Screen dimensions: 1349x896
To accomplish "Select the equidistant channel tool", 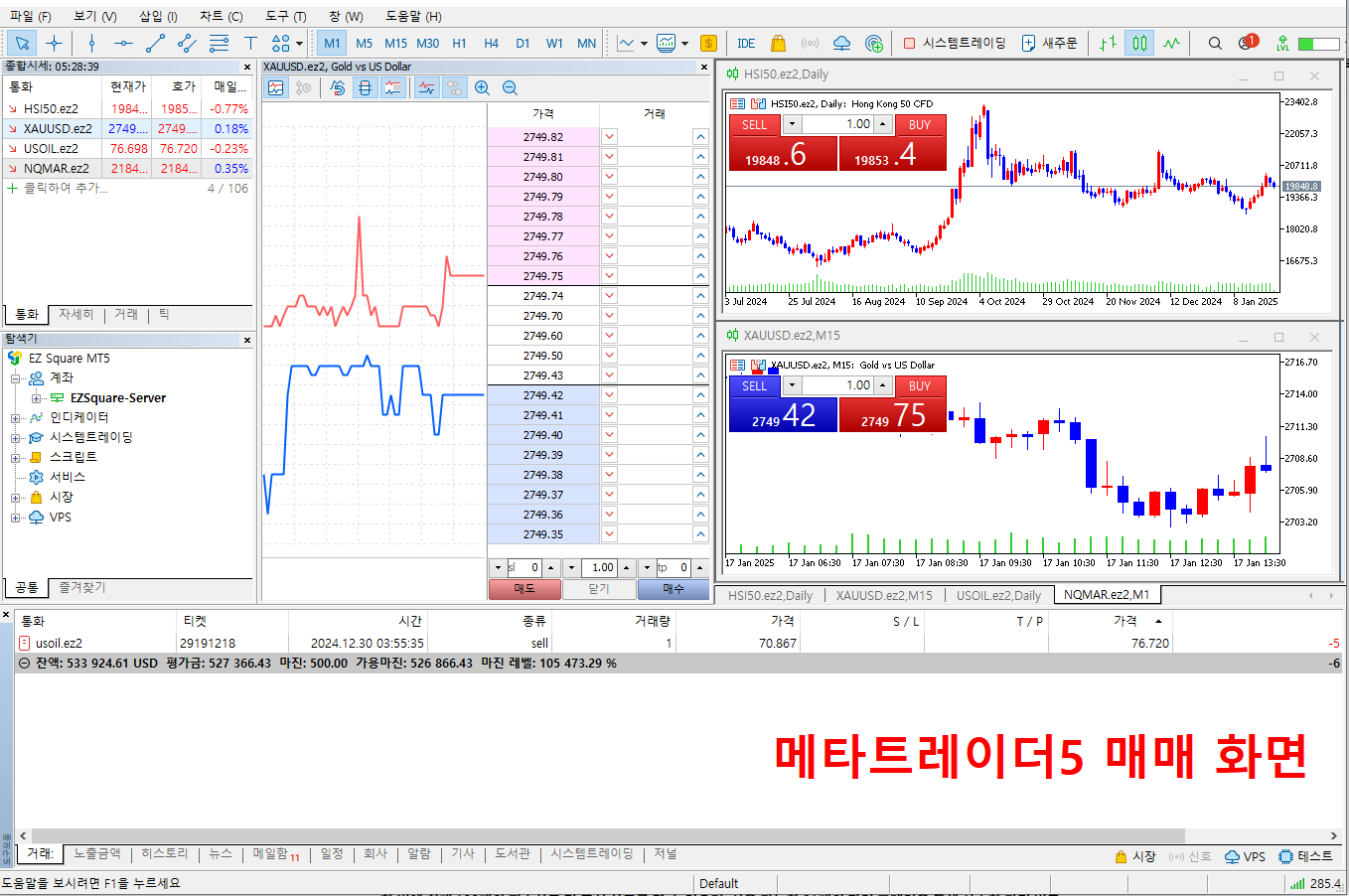I will [x=187, y=43].
